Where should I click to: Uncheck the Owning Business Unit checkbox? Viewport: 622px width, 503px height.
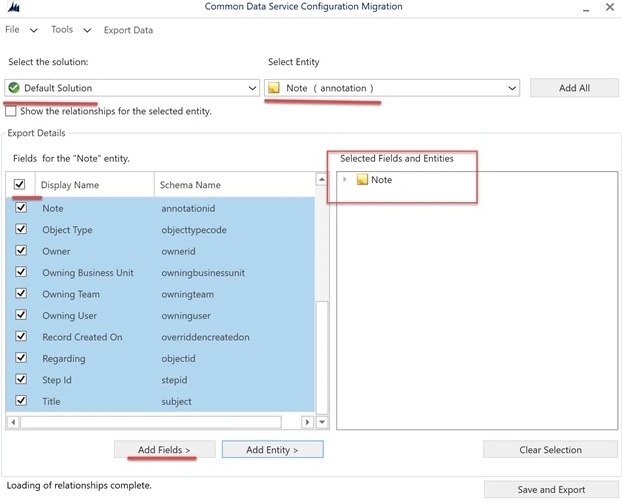coord(21,272)
